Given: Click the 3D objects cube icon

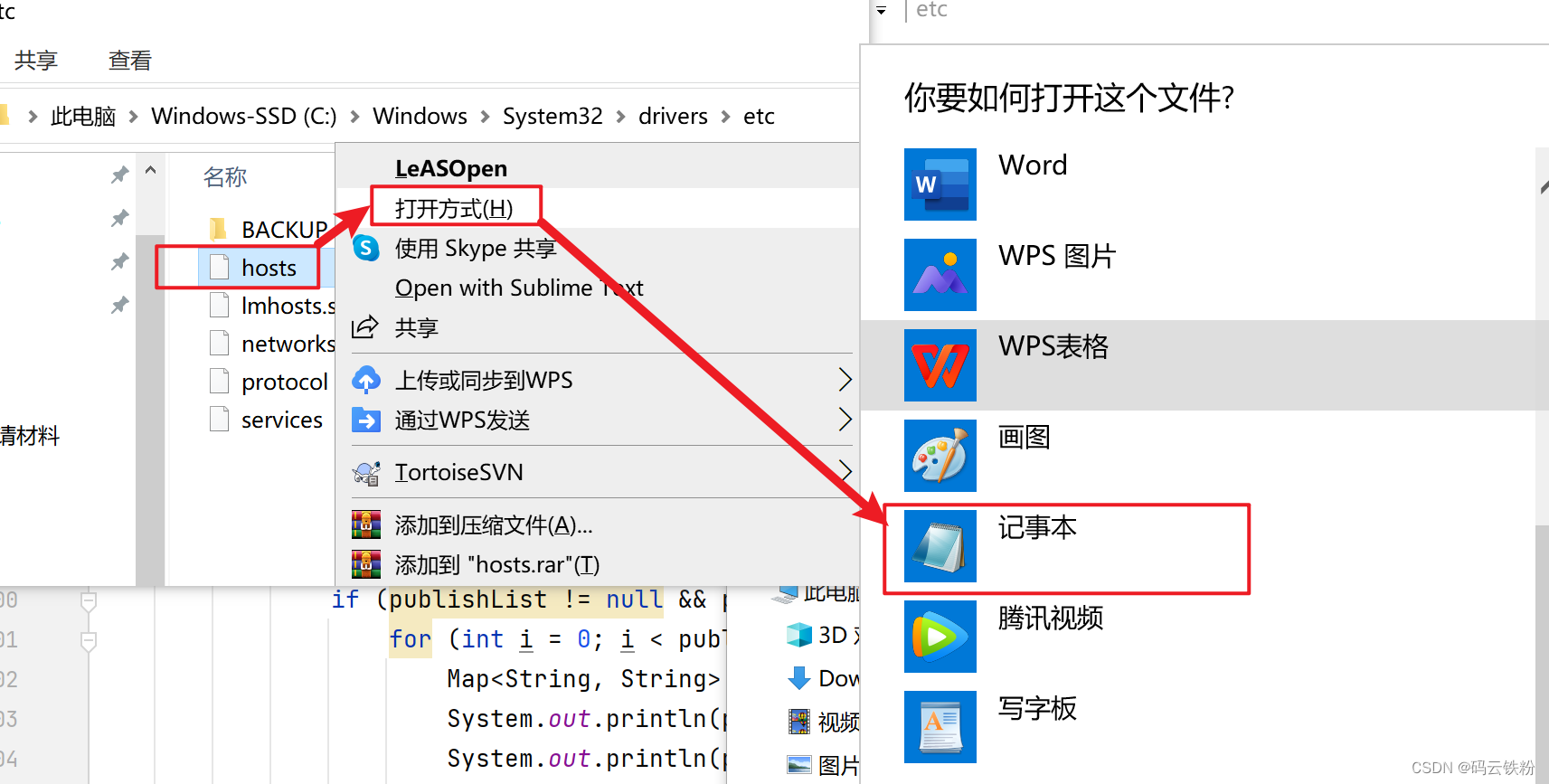Looking at the screenshot, I should click(799, 635).
